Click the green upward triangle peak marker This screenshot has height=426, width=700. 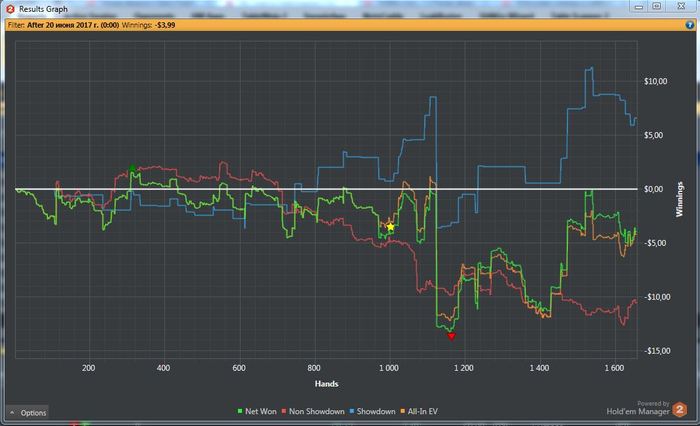pyautogui.click(x=132, y=168)
